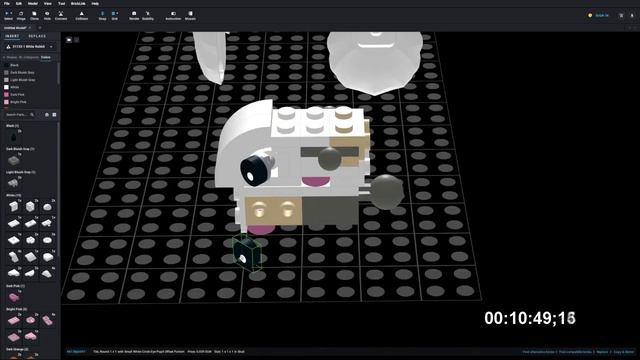Select Light Bluish Gray color swatch
Screen dimensions: 640x360
(6, 80)
